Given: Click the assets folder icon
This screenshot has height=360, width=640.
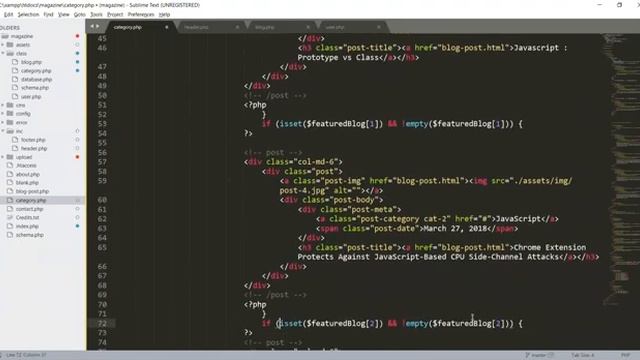Looking at the screenshot, I should [10, 45].
